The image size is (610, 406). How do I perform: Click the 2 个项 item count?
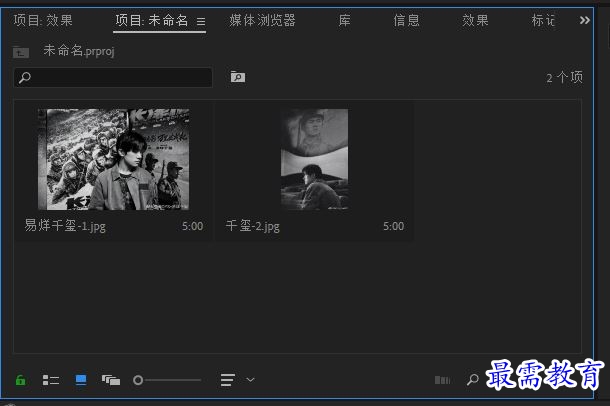(x=564, y=77)
